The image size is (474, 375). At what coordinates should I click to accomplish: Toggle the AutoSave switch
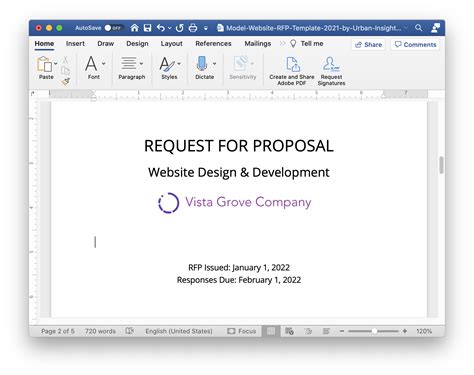click(113, 28)
